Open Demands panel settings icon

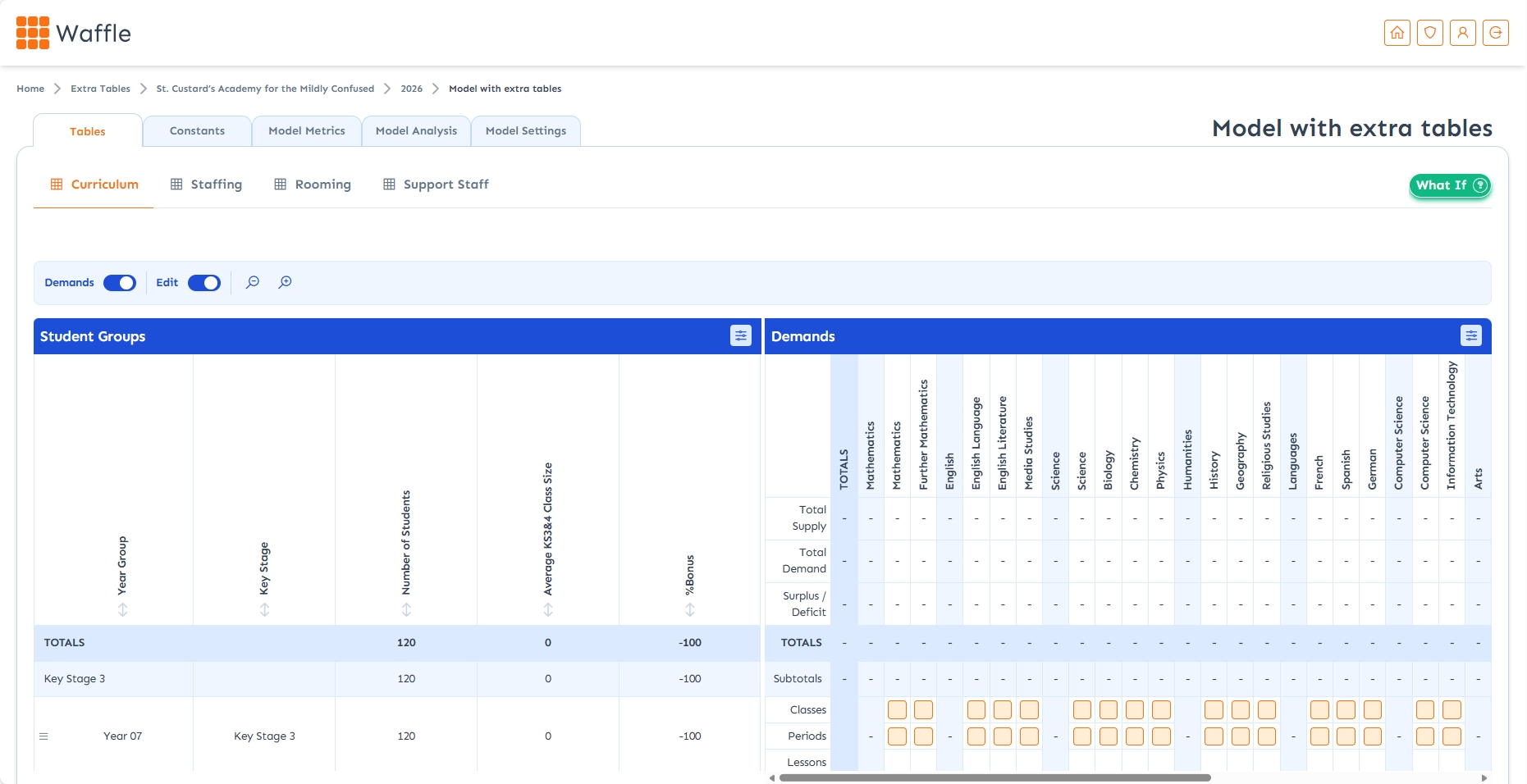(x=1470, y=335)
